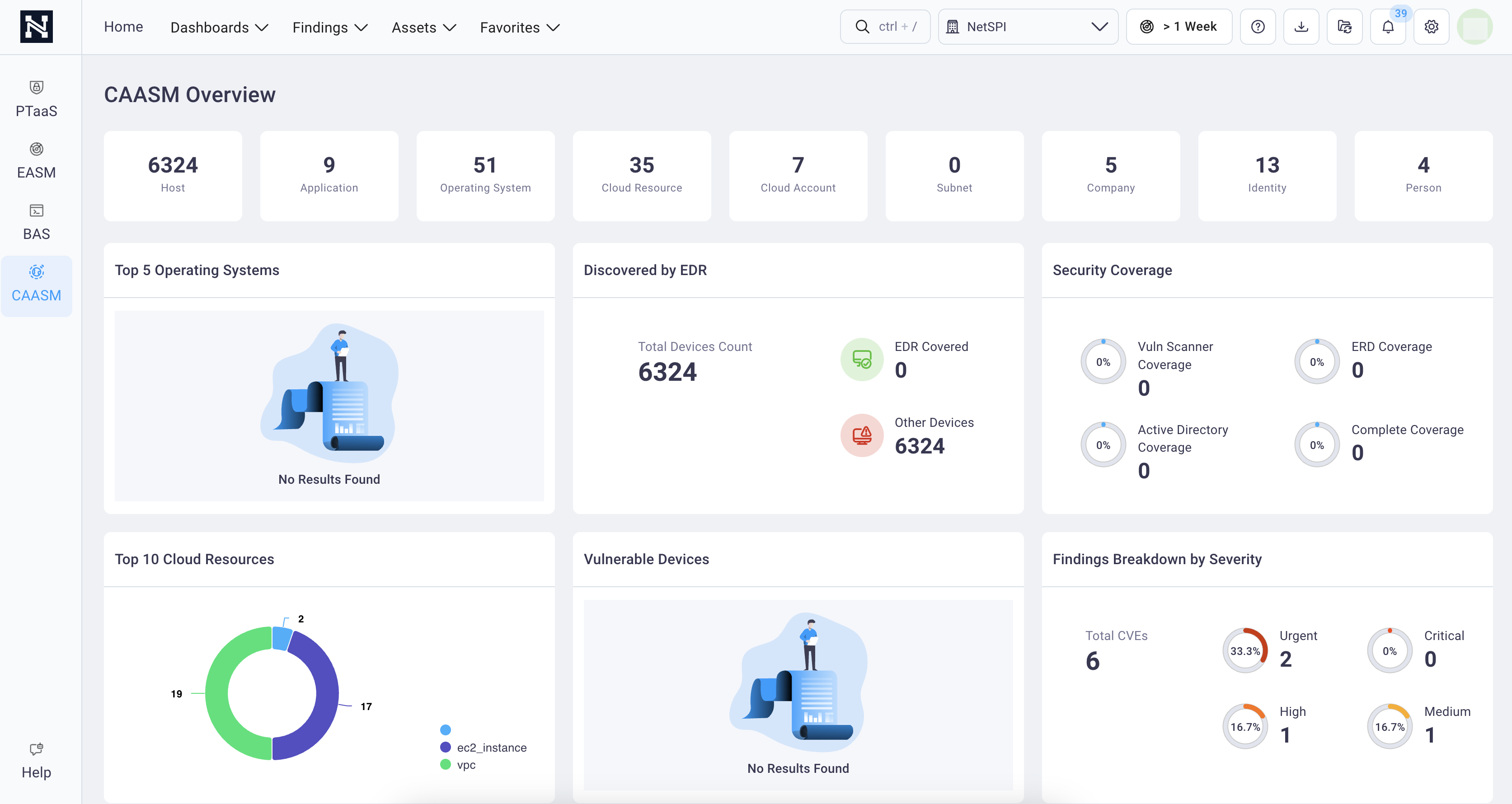Click the Other Devices 6324 value

919,446
